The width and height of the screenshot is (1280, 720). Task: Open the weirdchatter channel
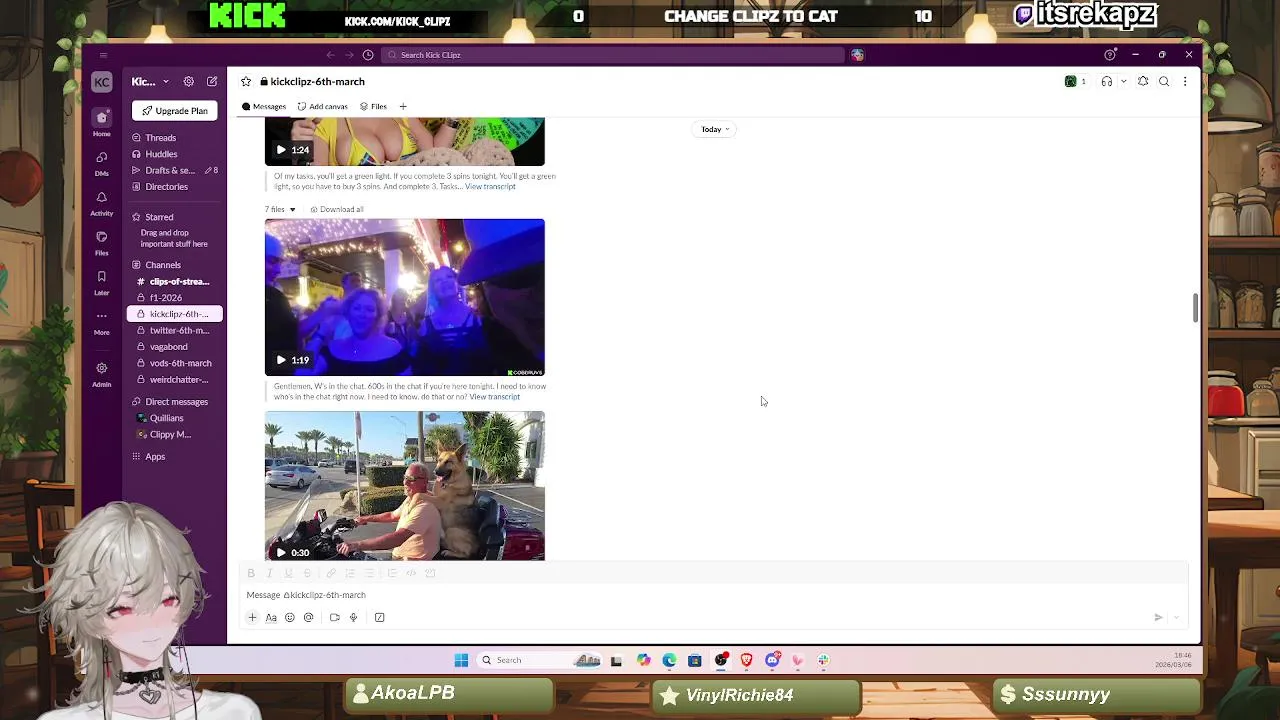tap(175, 380)
